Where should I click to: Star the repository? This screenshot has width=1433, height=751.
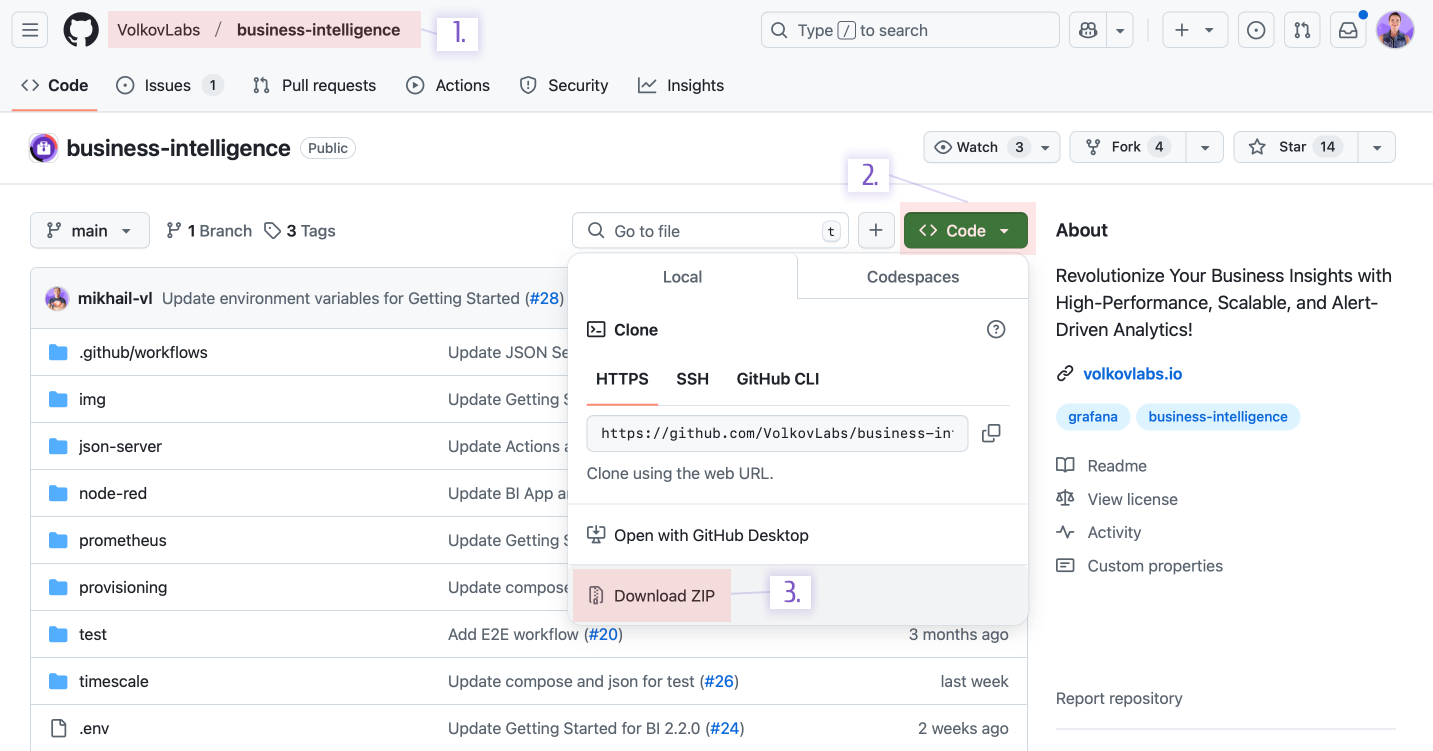point(1296,147)
